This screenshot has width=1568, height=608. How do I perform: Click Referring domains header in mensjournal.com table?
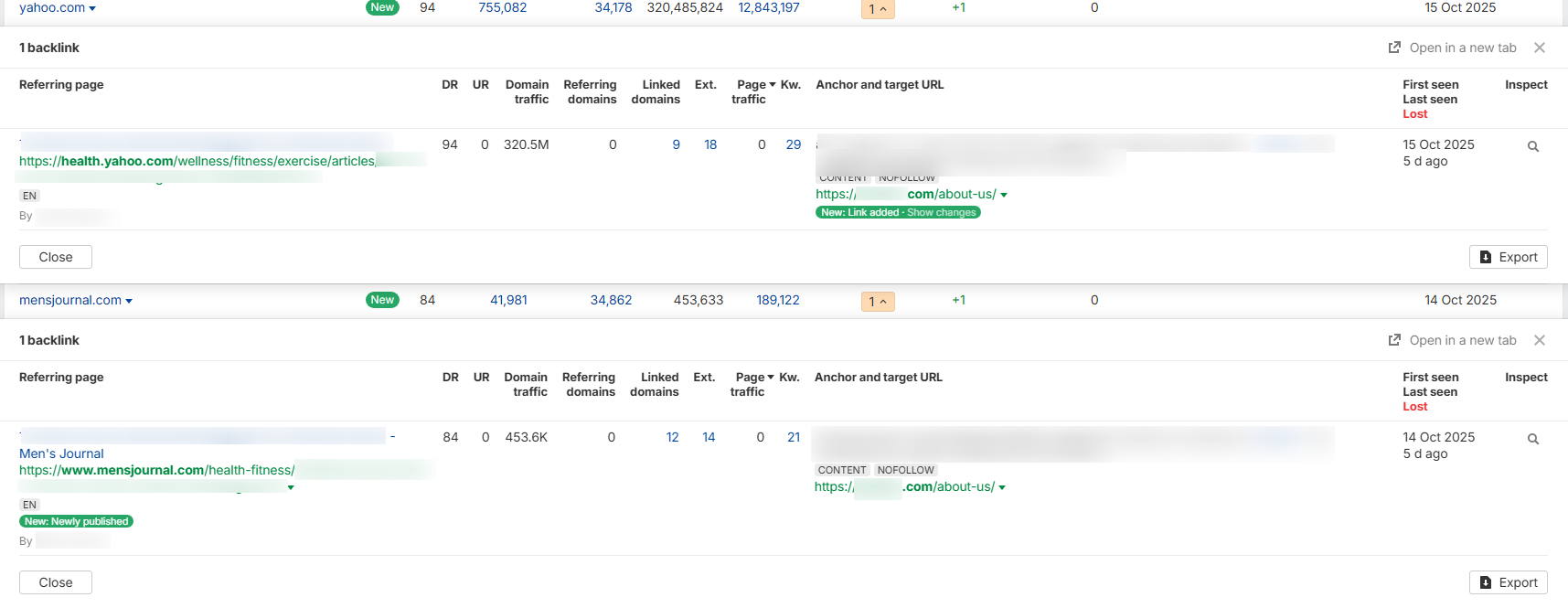coord(589,384)
